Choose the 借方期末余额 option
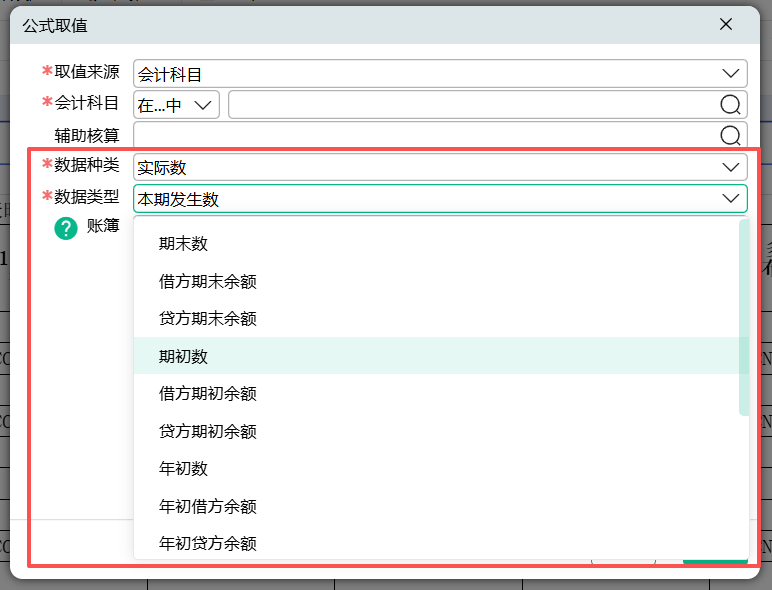772x590 pixels. (x=208, y=282)
